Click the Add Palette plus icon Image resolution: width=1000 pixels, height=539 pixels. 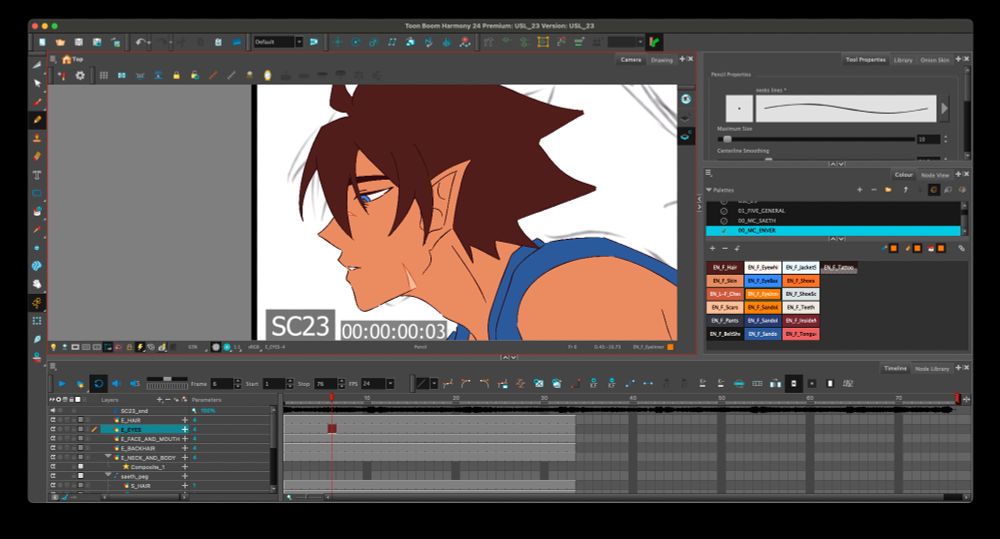tap(860, 189)
